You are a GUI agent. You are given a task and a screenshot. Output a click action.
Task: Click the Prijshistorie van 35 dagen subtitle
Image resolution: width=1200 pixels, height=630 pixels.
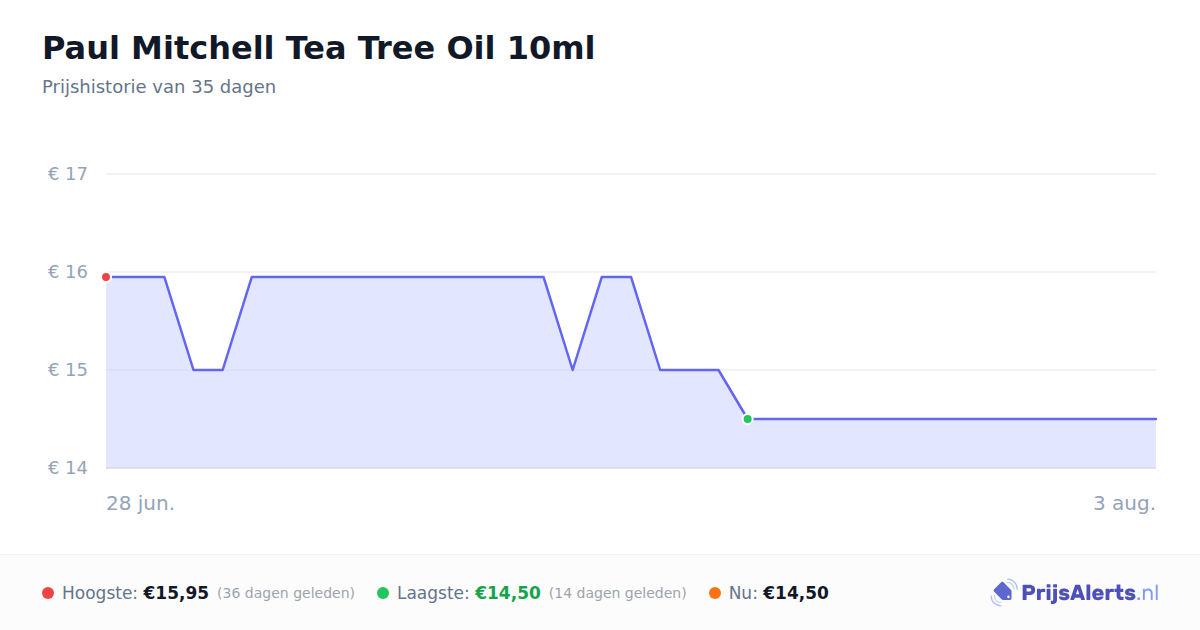pos(159,87)
